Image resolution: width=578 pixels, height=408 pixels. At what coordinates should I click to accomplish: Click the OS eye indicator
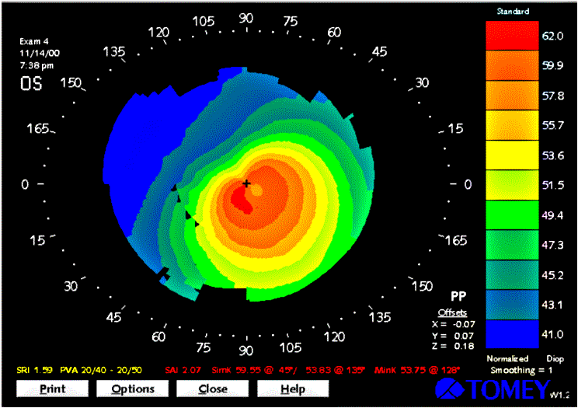(31, 84)
